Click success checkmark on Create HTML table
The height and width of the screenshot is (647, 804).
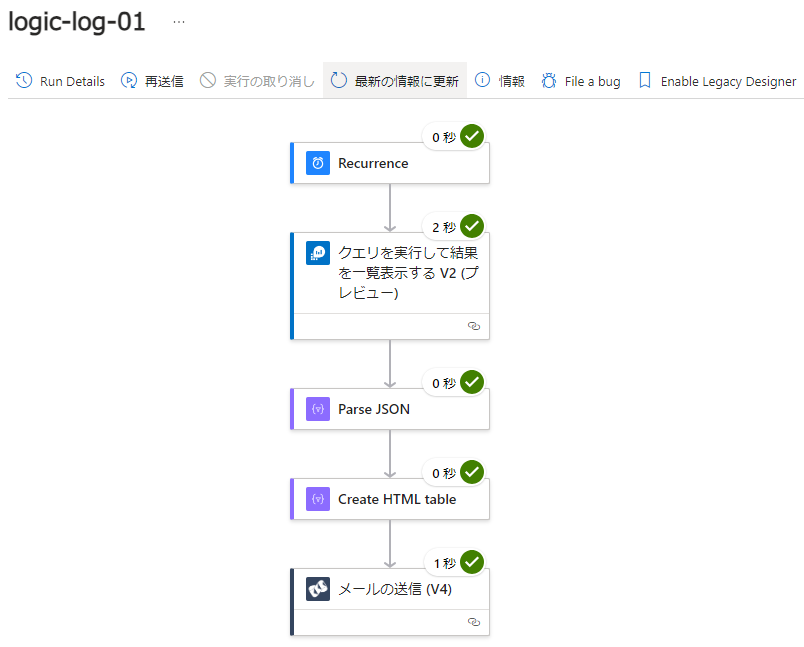click(x=472, y=472)
